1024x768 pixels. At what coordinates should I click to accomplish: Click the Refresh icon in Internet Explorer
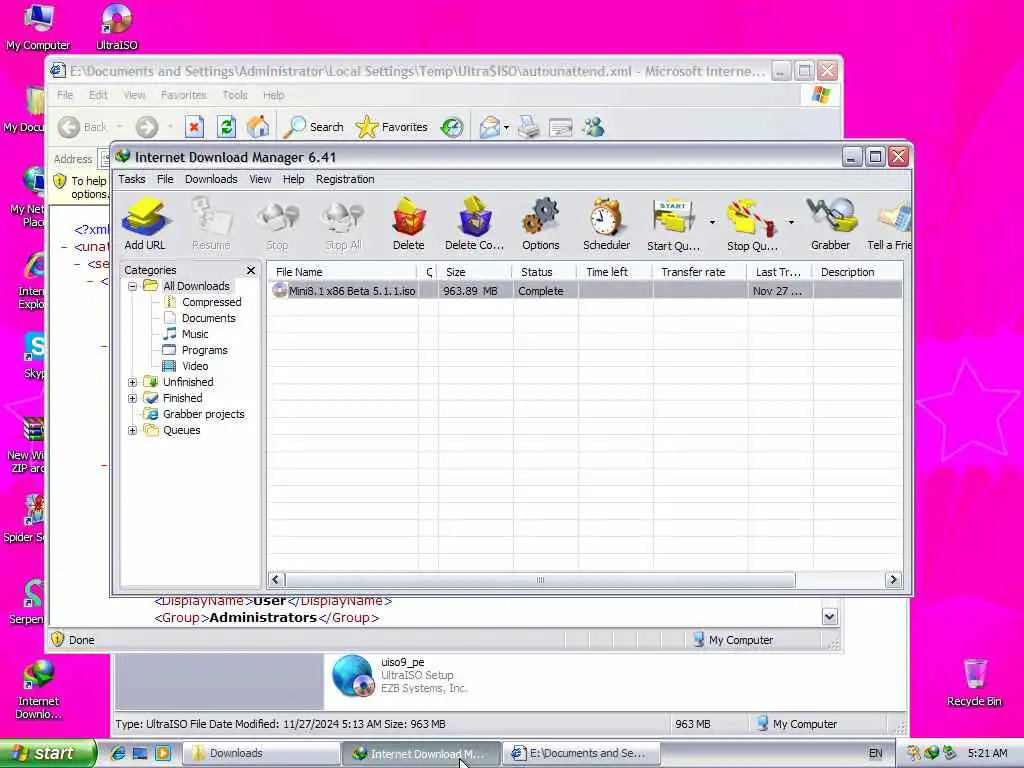pos(226,127)
